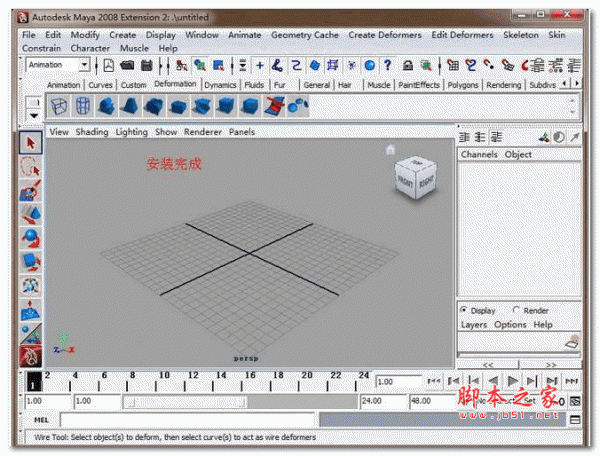Viewport: 600px width, 456px height.
Task: Create a new layer with the layer icon
Action: [x=571, y=343]
